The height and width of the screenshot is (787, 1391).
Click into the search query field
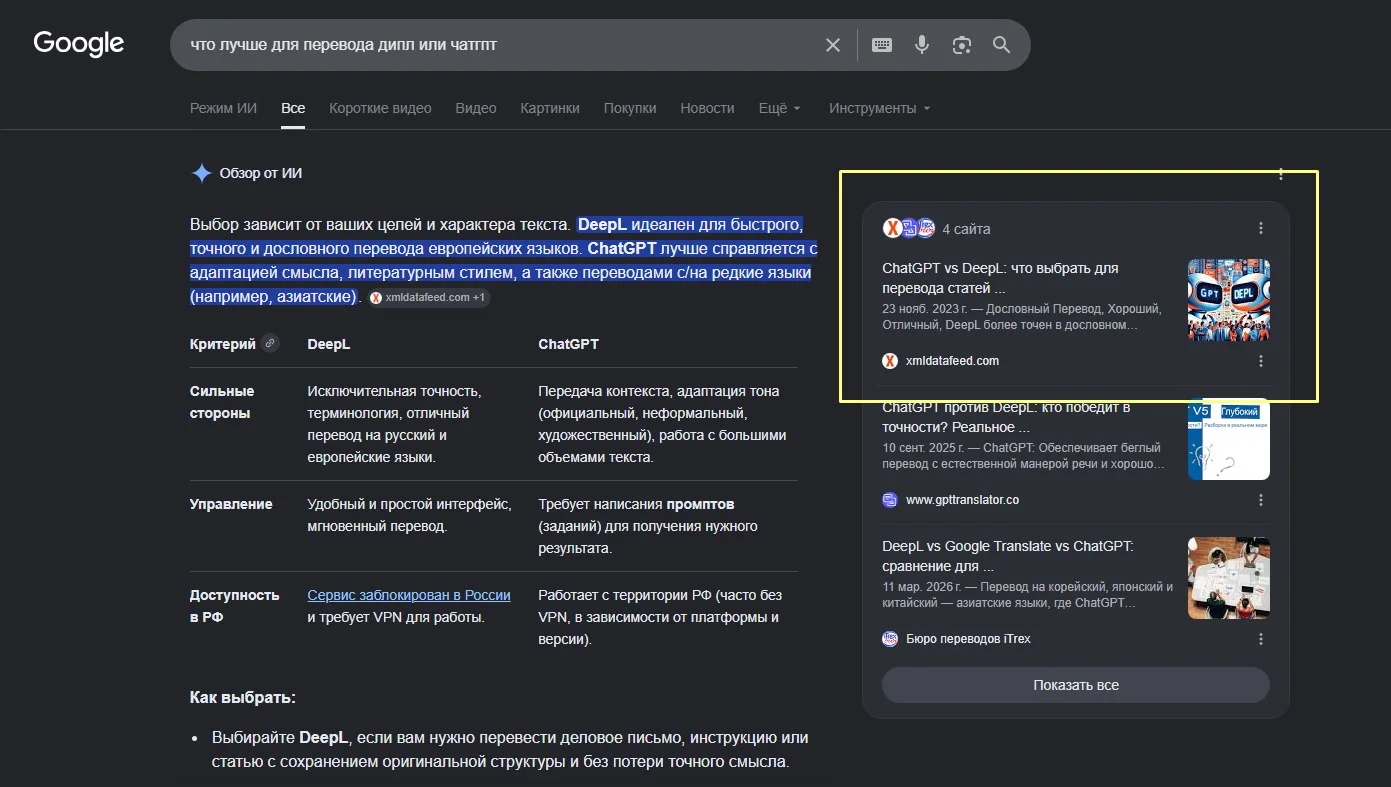coord(490,45)
